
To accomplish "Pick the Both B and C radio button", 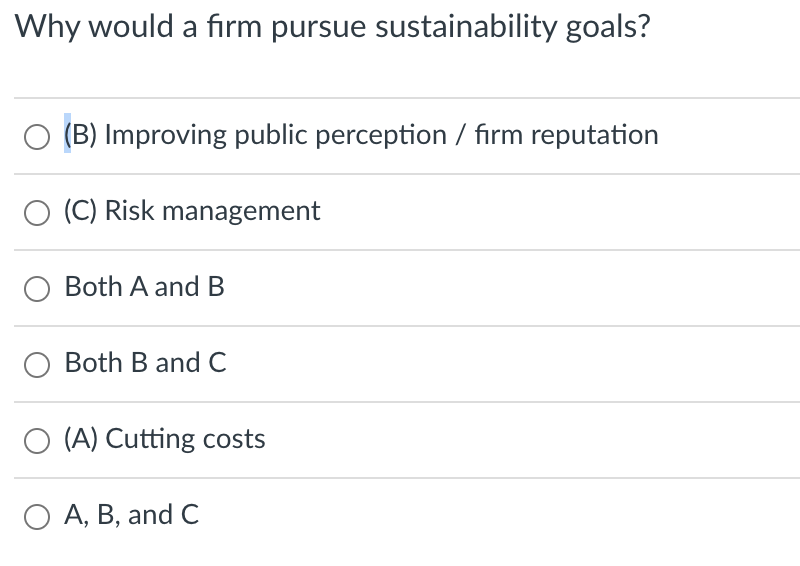I will [36, 364].
